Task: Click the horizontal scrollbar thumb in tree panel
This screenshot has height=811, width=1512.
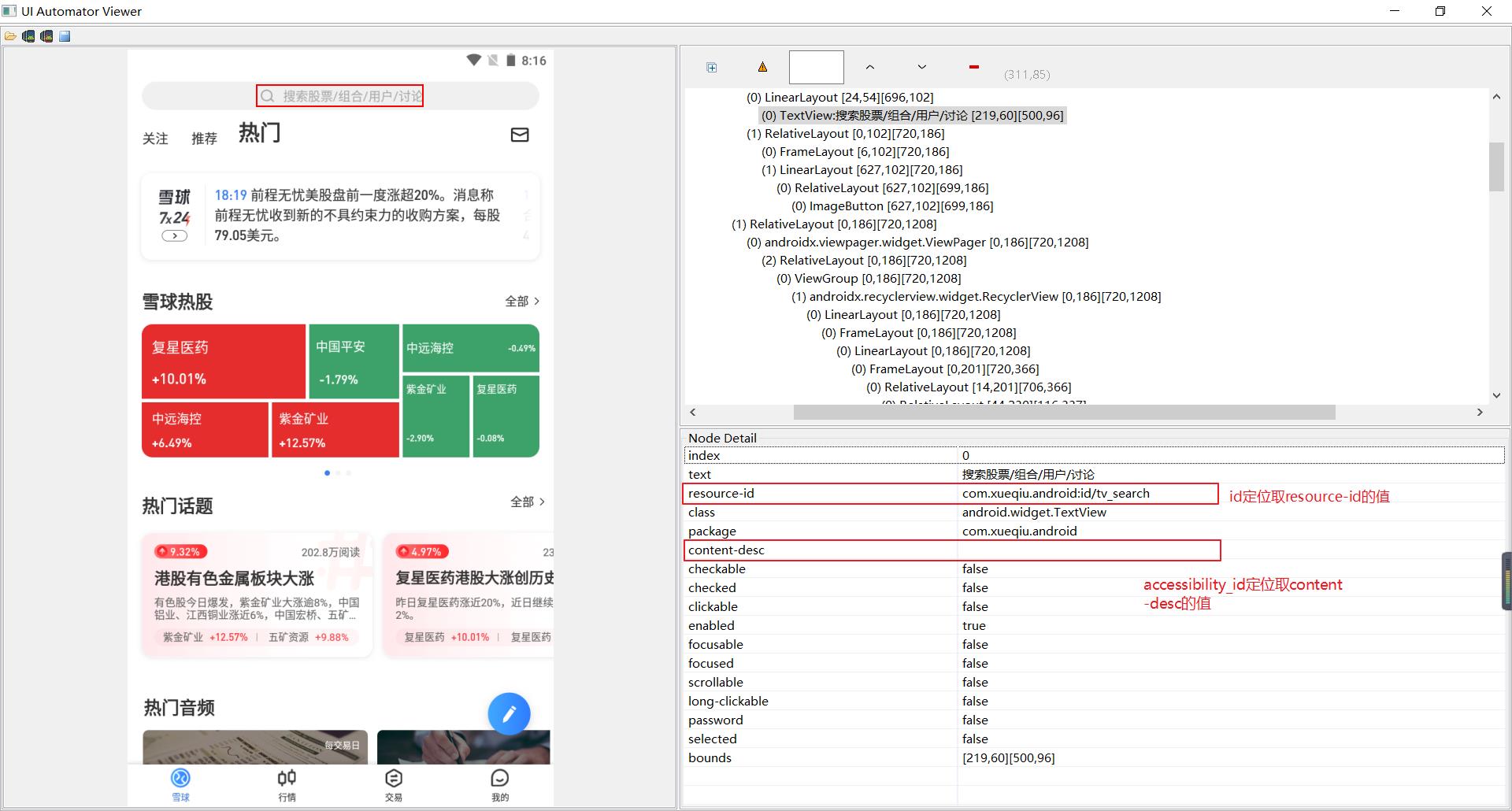Action: coord(1065,412)
